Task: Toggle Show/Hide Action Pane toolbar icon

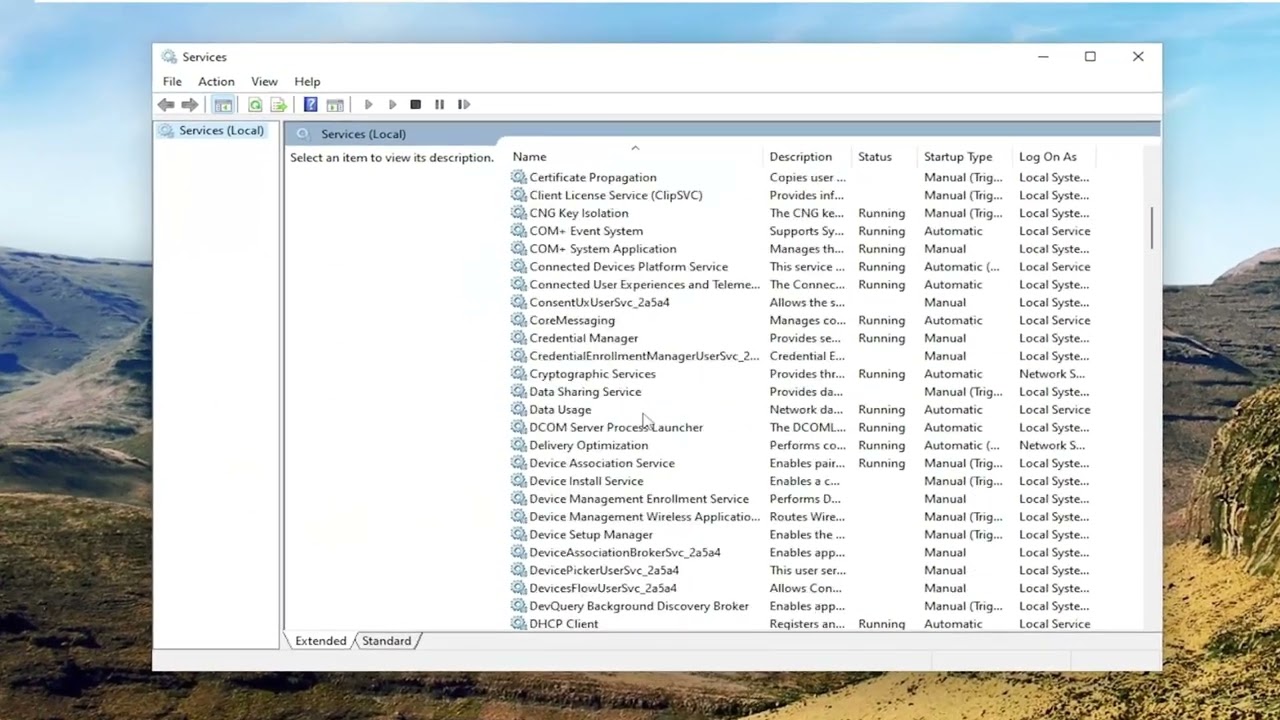Action: tap(335, 105)
